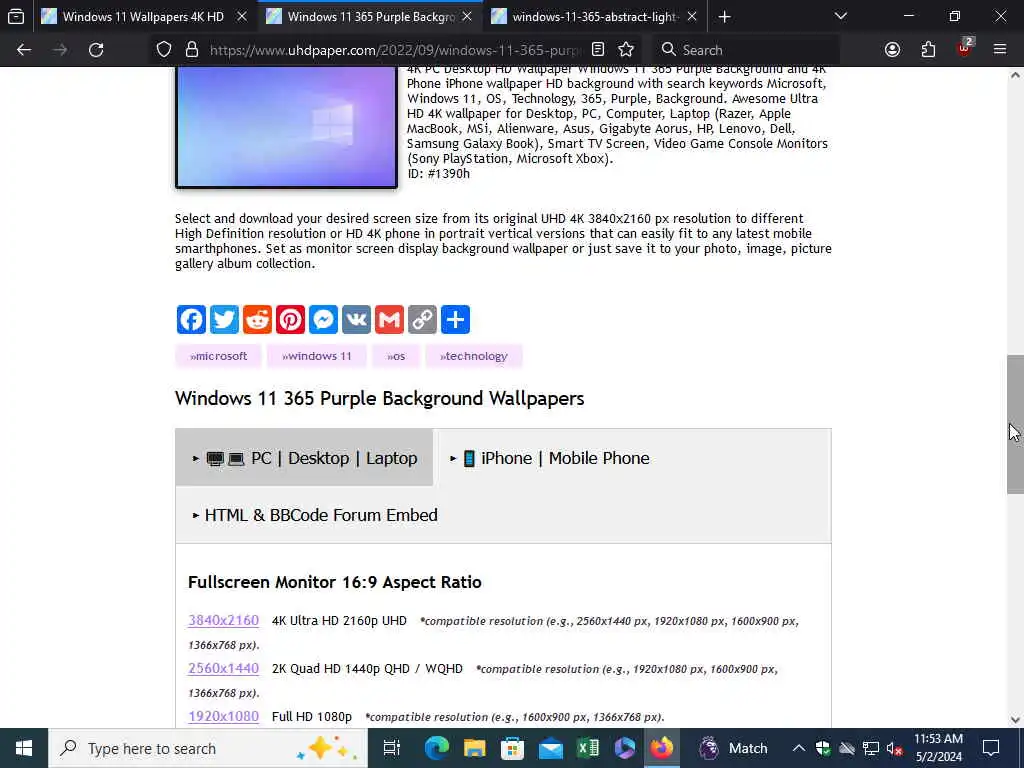The image size is (1024, 768).
Task: Download the 3840x2160 resolution wallpaper
Action: [223, 620]
